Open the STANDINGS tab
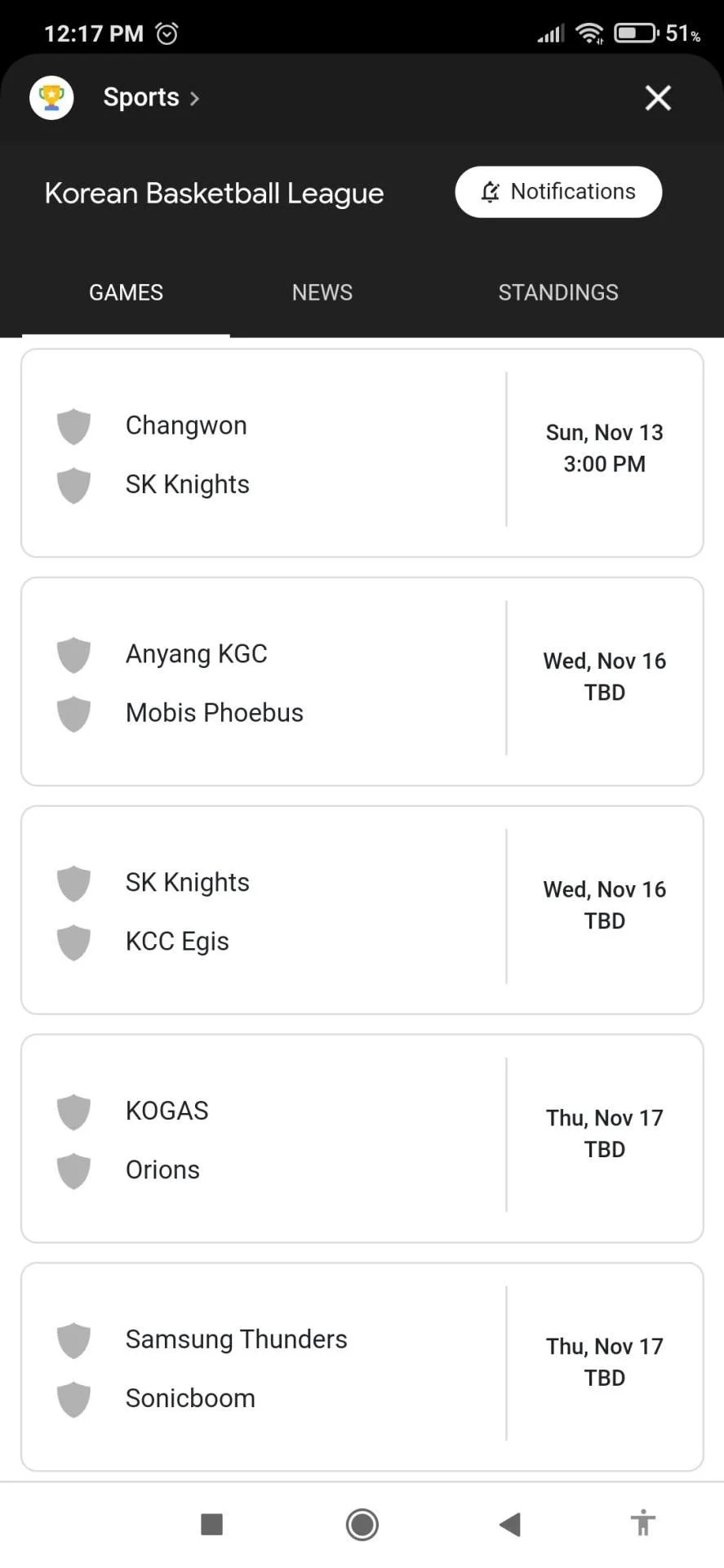This screenshot has height=1568, width=724. coord(558,292)
